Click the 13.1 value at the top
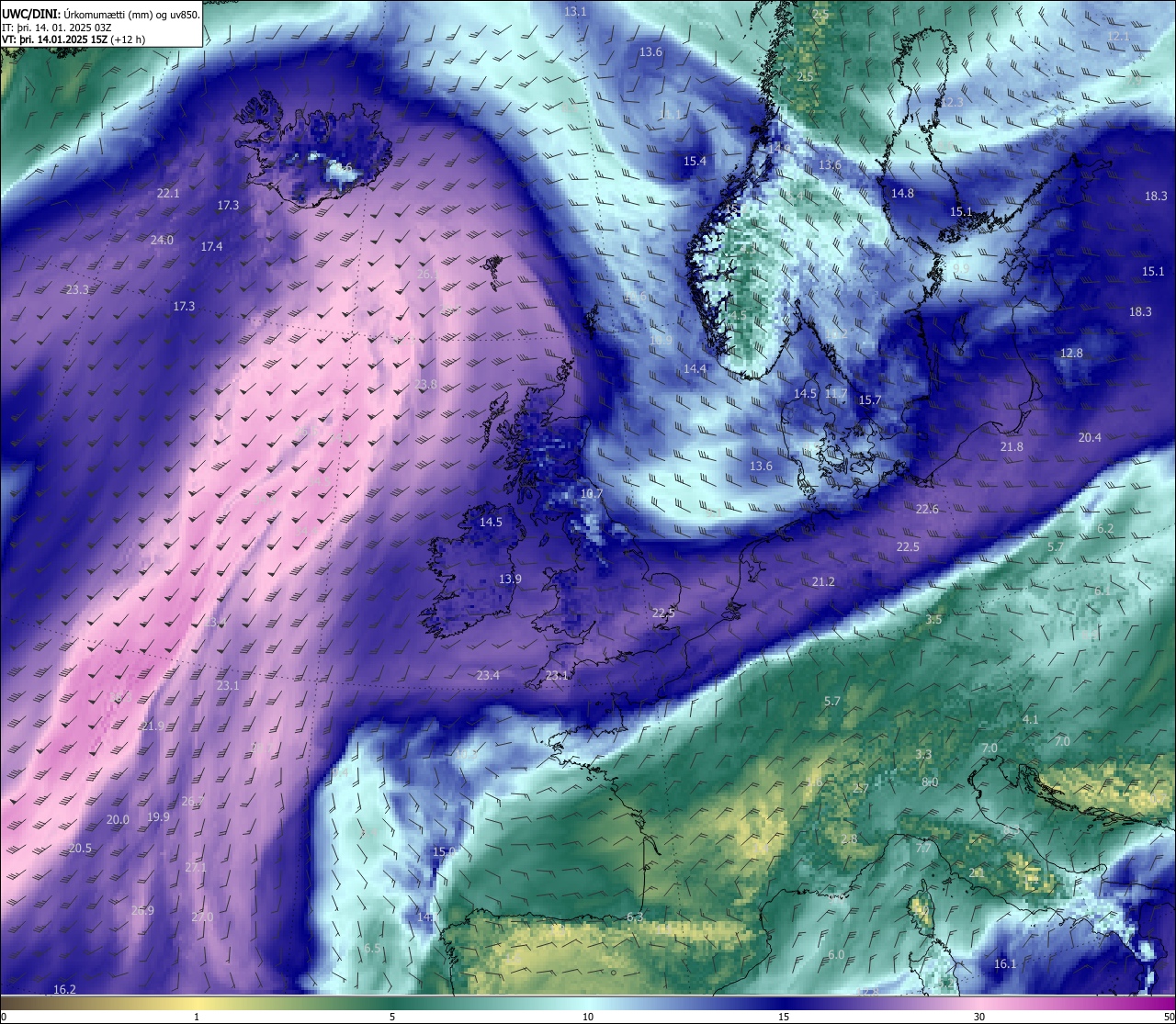The width and height of the screenshot is (1176, 1024). (575, 11)
